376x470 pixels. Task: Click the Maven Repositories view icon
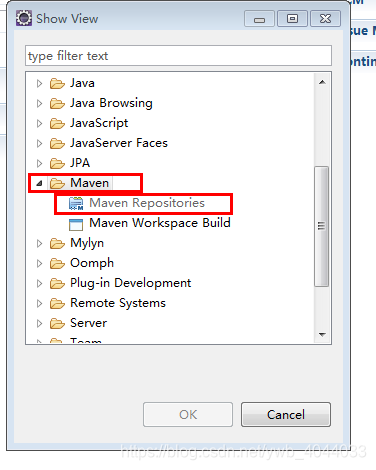(x=76, y=203)
